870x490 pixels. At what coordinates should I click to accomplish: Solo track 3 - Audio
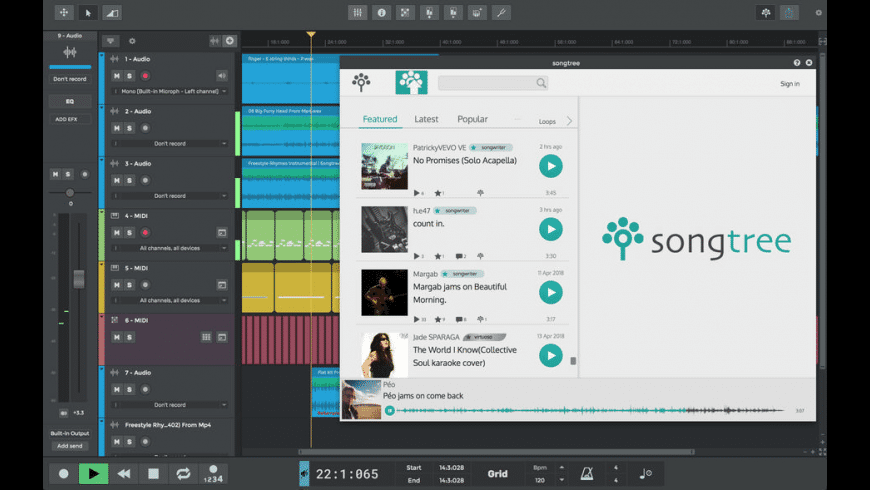point(129,180)
